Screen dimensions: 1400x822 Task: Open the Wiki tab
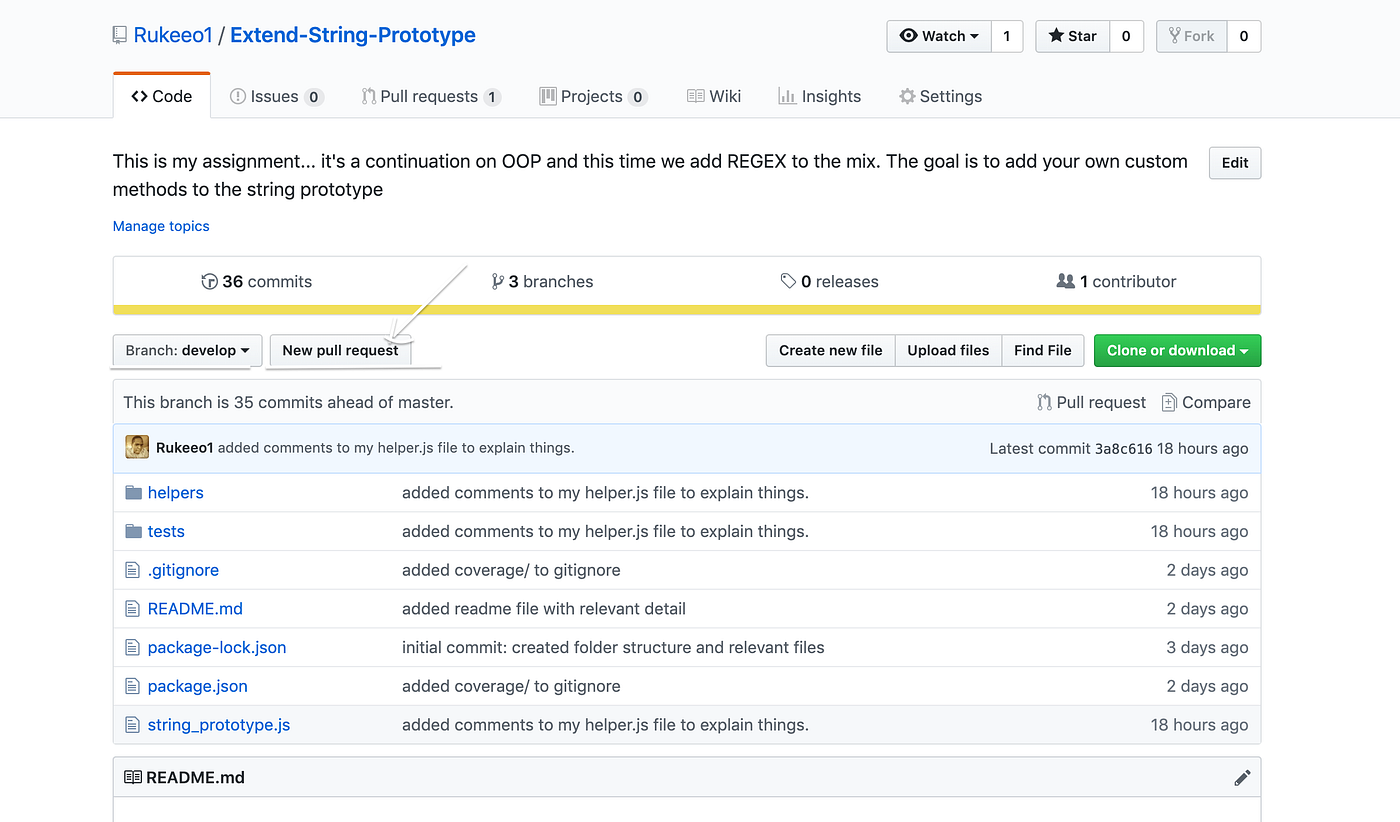click(714, 96)
